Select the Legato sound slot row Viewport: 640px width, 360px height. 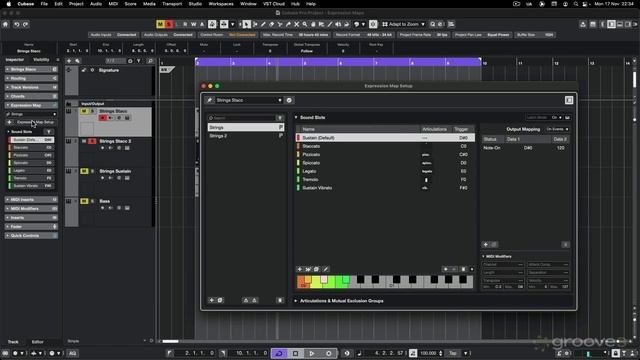(385, 171)
